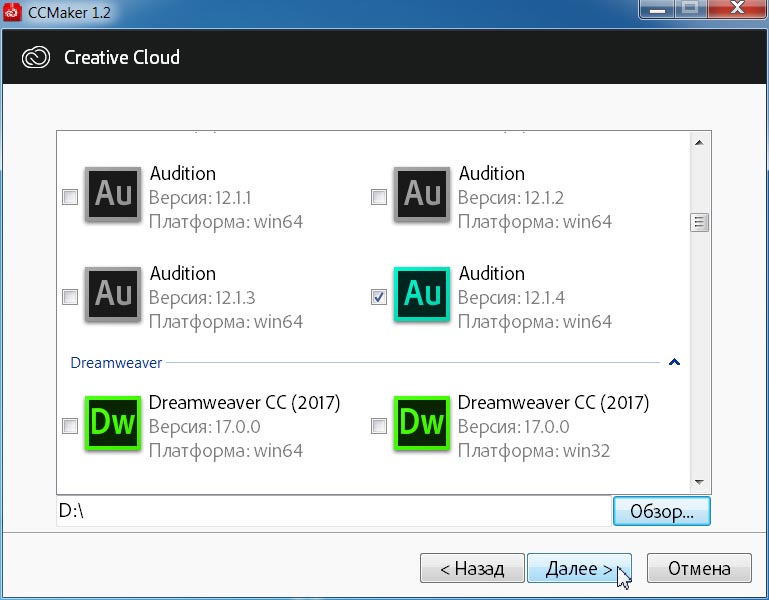Viewport: 769px width, 600px height.
Task: Click the Creative Cloud logo in header
Action: point(36,57)
